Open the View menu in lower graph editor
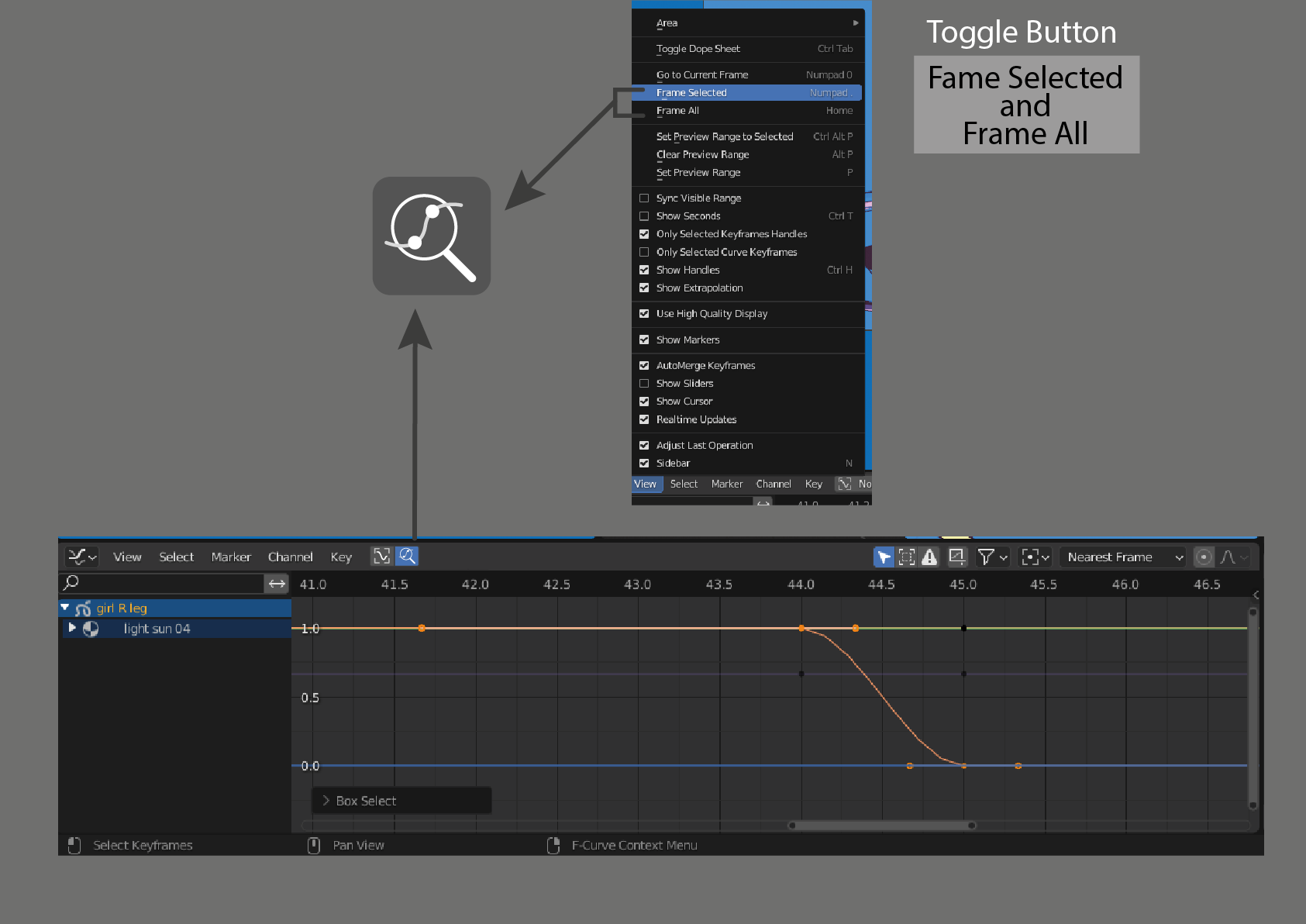This screenshot has height=924, width=1306. tap(127, 557)
